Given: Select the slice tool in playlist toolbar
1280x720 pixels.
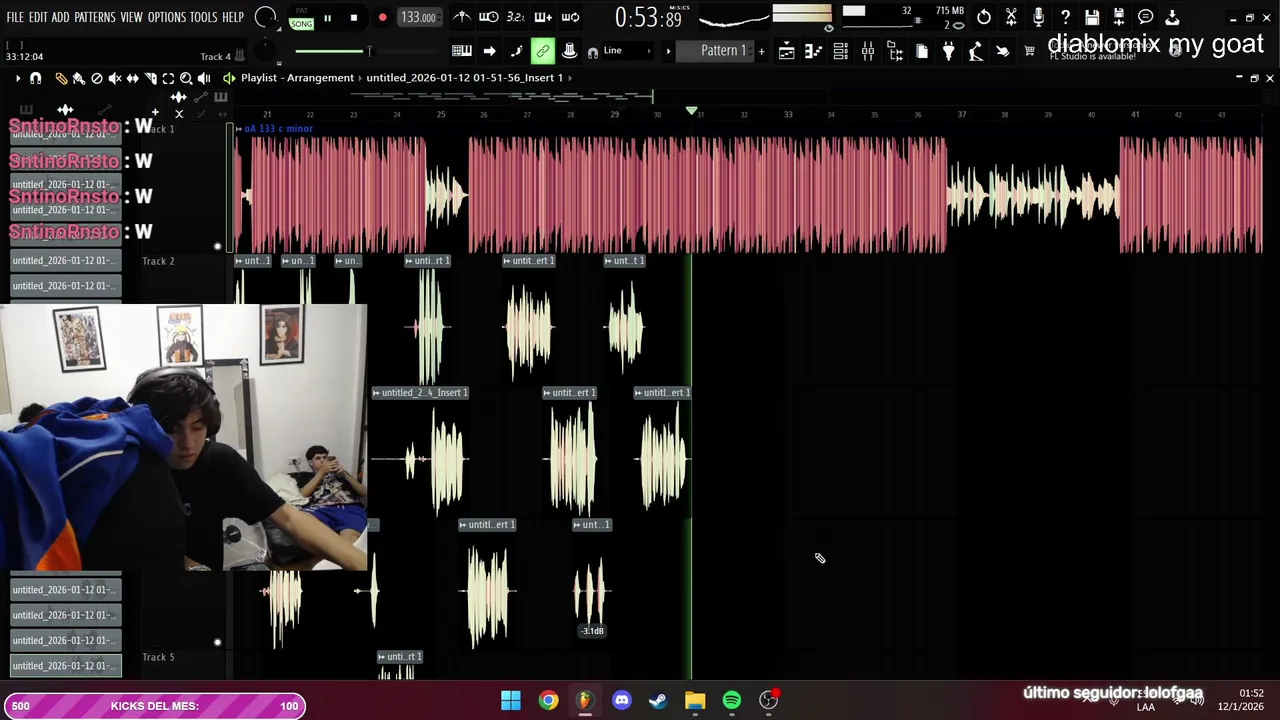Looking at the screenshot, I should coord(150,78).
